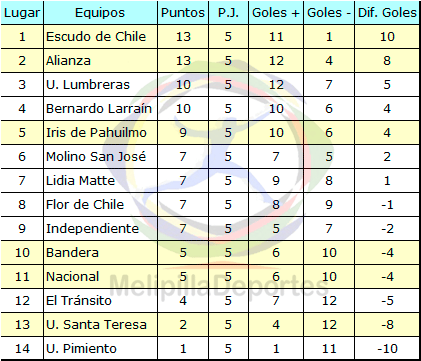
Task: Select the U. Santa Teresa cell
Action: (100, 325)
